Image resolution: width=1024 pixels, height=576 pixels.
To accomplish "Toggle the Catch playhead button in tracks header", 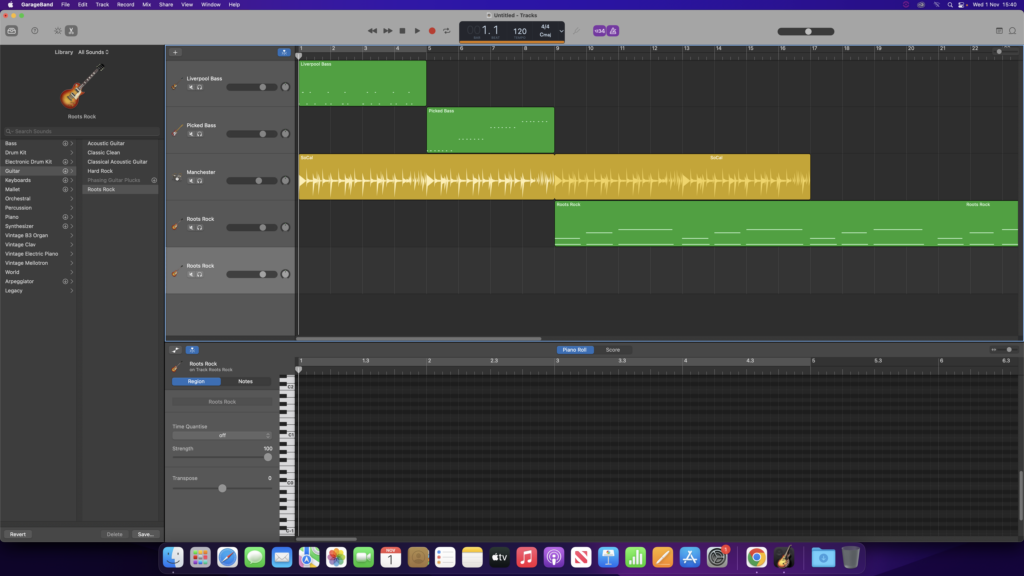I will [284, 52].
